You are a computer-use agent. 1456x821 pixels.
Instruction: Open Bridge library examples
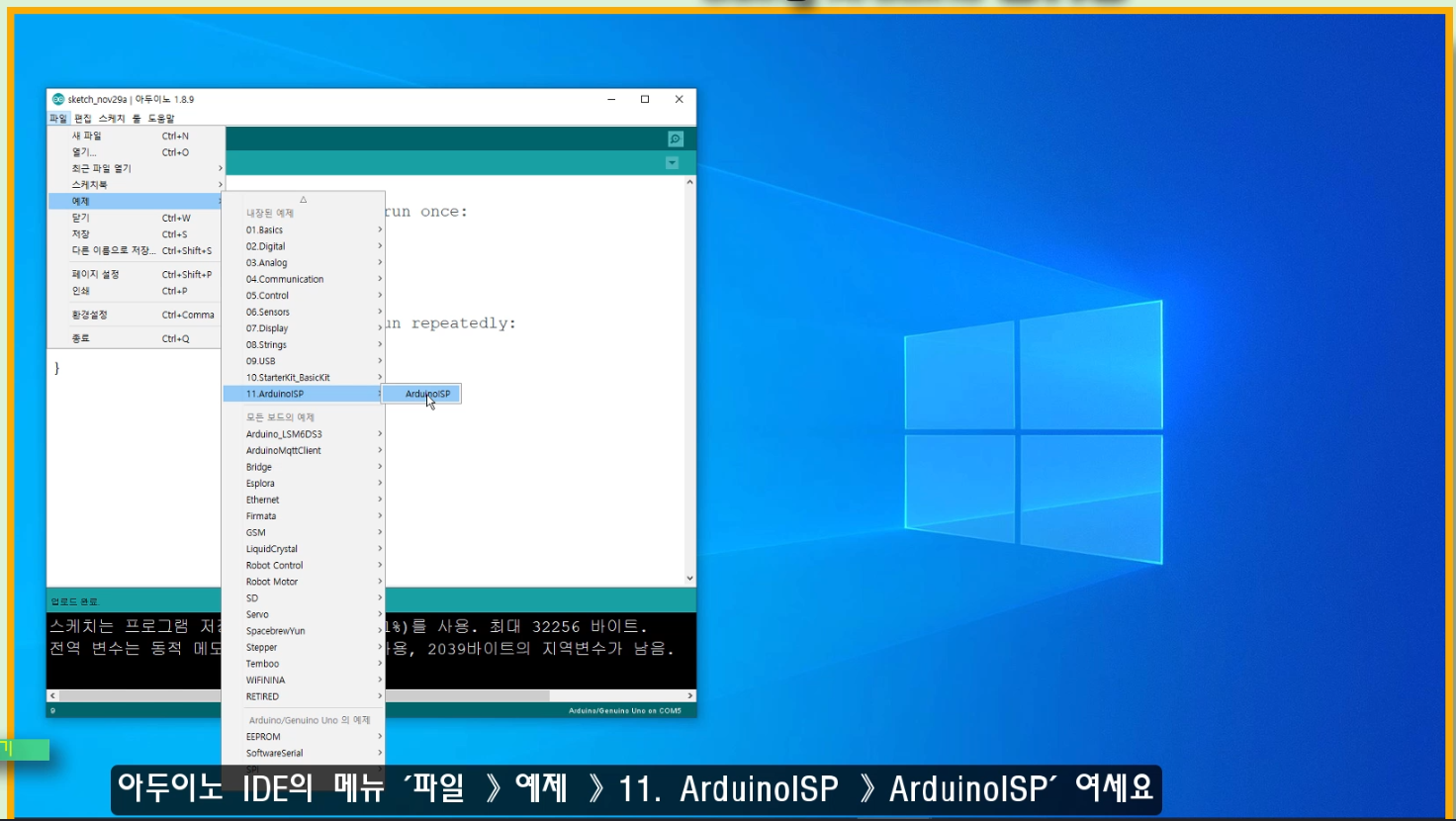(x=304, y=467)
